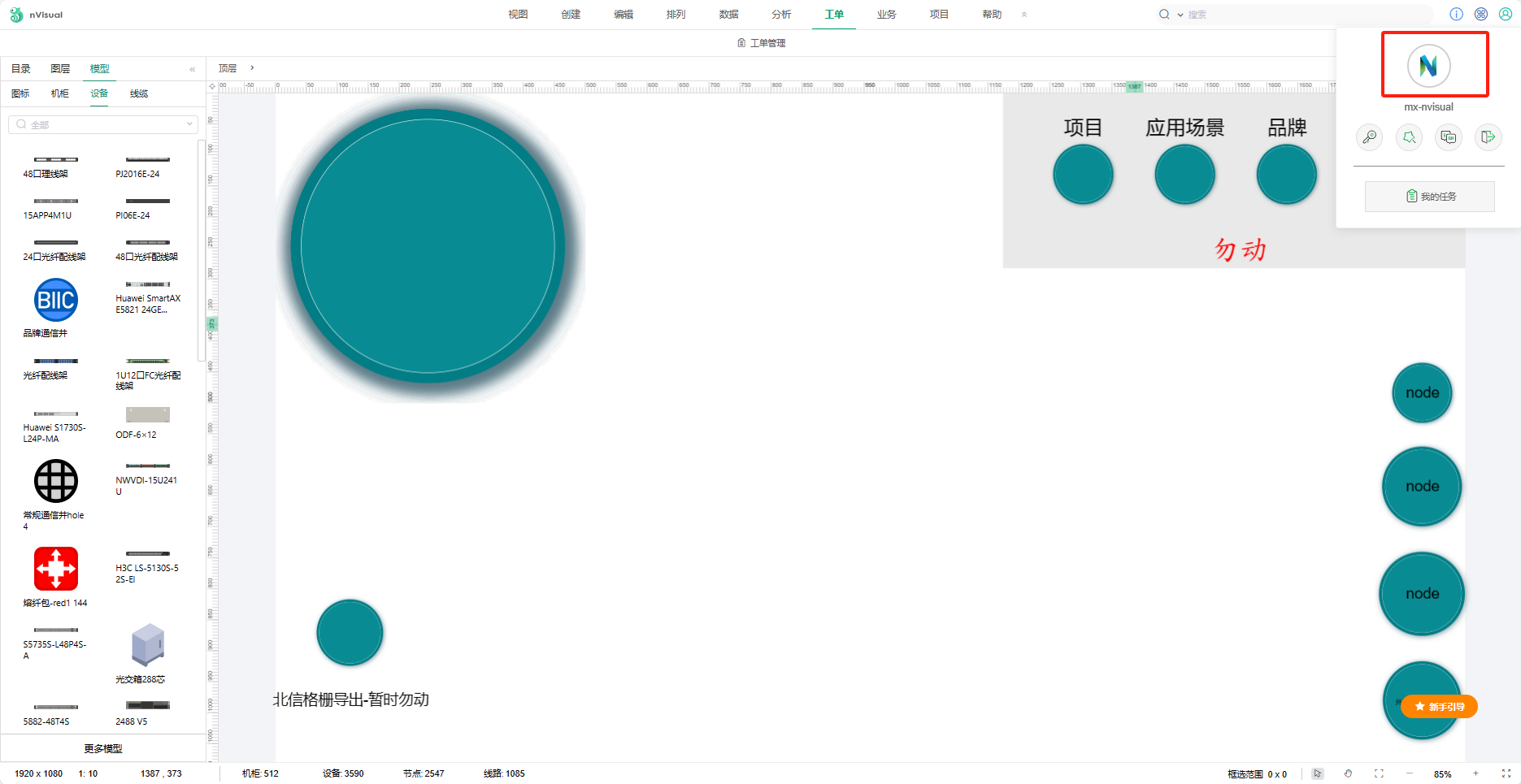The width and height of the screenshot is (1521, 784).
Task: Select the 48口理线架 model thumbnail
Action: pos(56,159)
